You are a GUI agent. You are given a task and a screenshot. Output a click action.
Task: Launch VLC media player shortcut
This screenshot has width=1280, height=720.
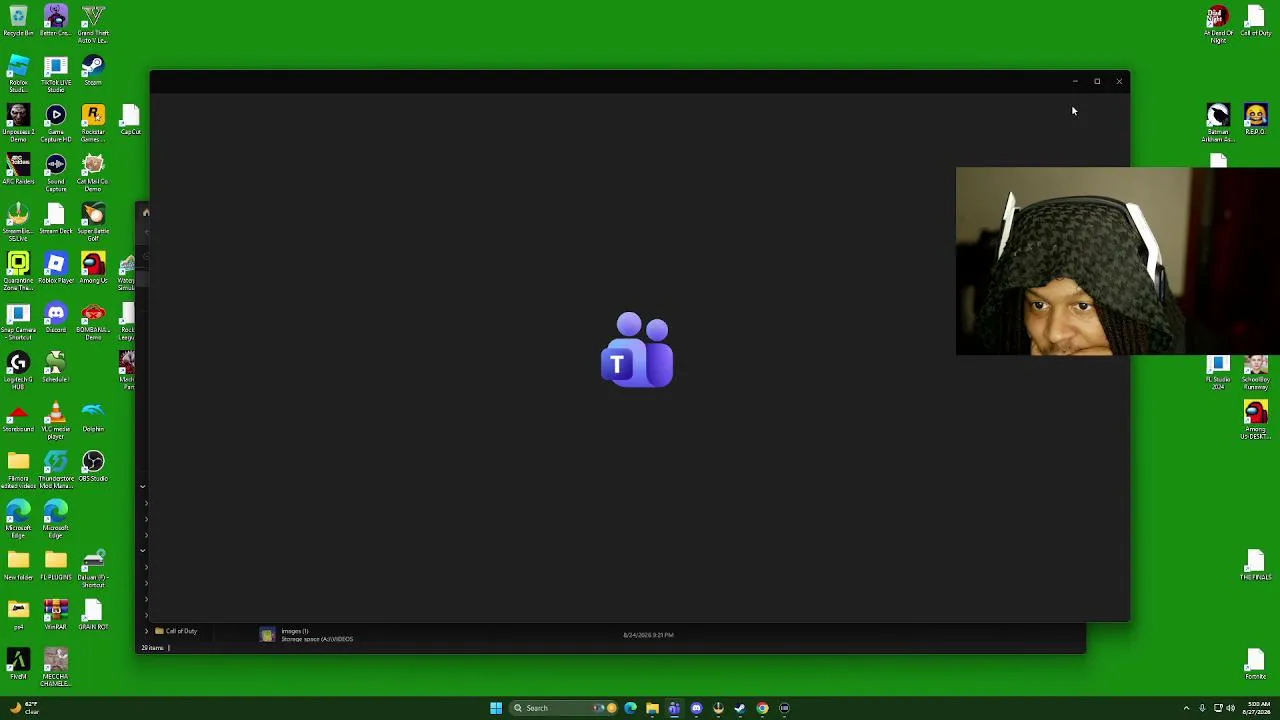point(56,419)
